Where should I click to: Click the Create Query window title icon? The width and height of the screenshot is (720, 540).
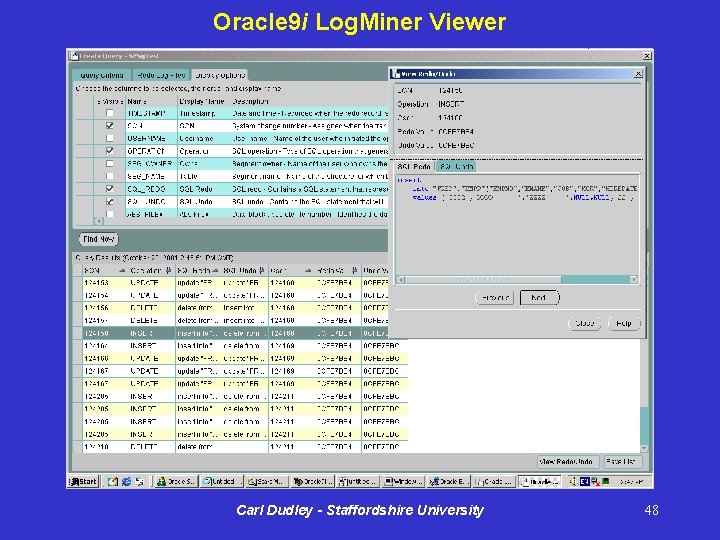pos(74,56)
